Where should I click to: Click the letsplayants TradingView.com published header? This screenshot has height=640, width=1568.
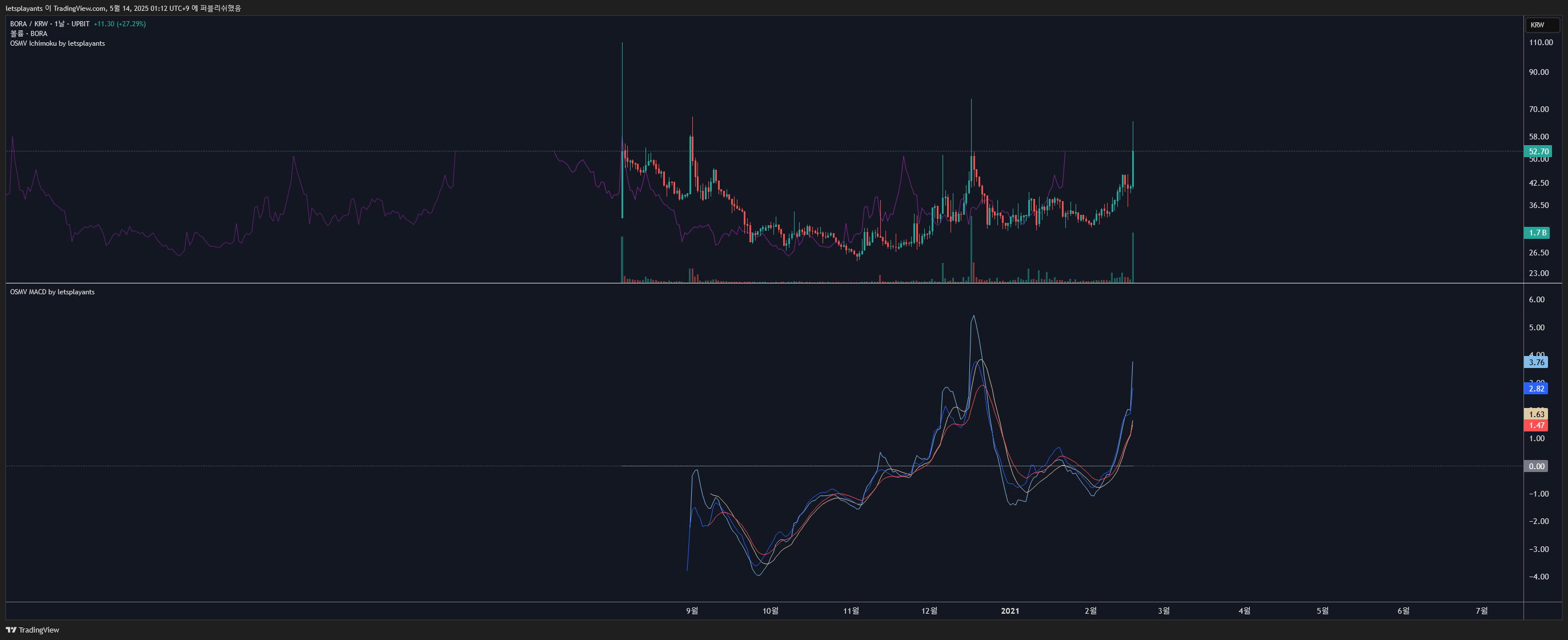[123, 8]
